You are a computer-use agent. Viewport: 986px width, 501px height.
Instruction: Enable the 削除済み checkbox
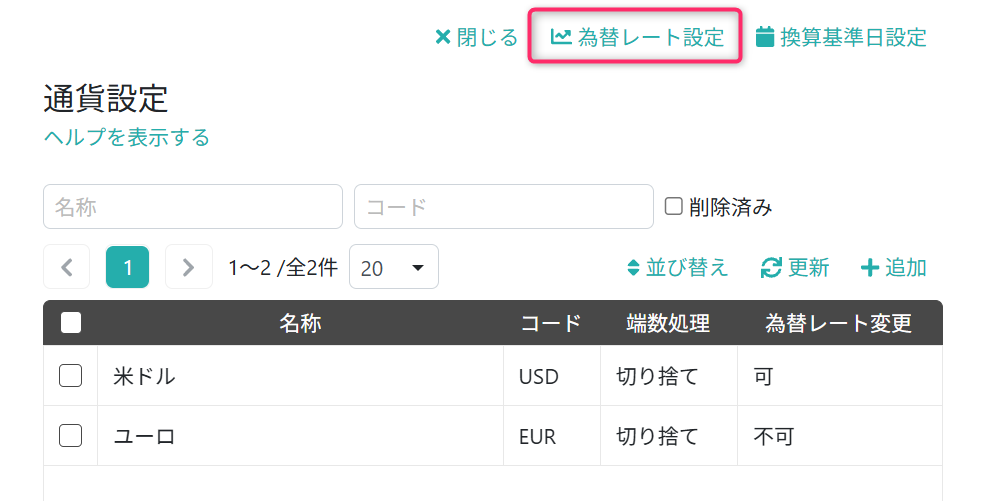[673, 206]
